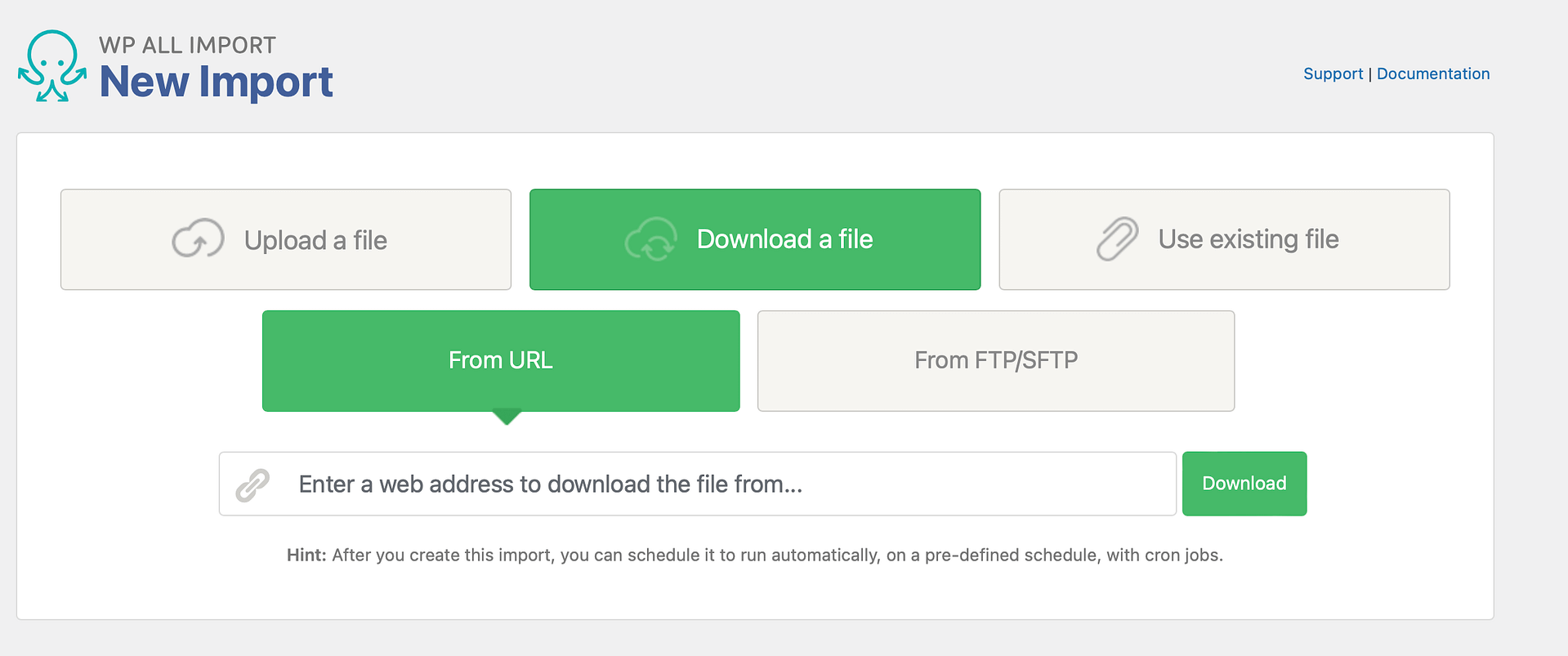The width and height of the screenshot is (1568, 656).
Task: Select the "Upload a file" label
Action: [315, 240]
